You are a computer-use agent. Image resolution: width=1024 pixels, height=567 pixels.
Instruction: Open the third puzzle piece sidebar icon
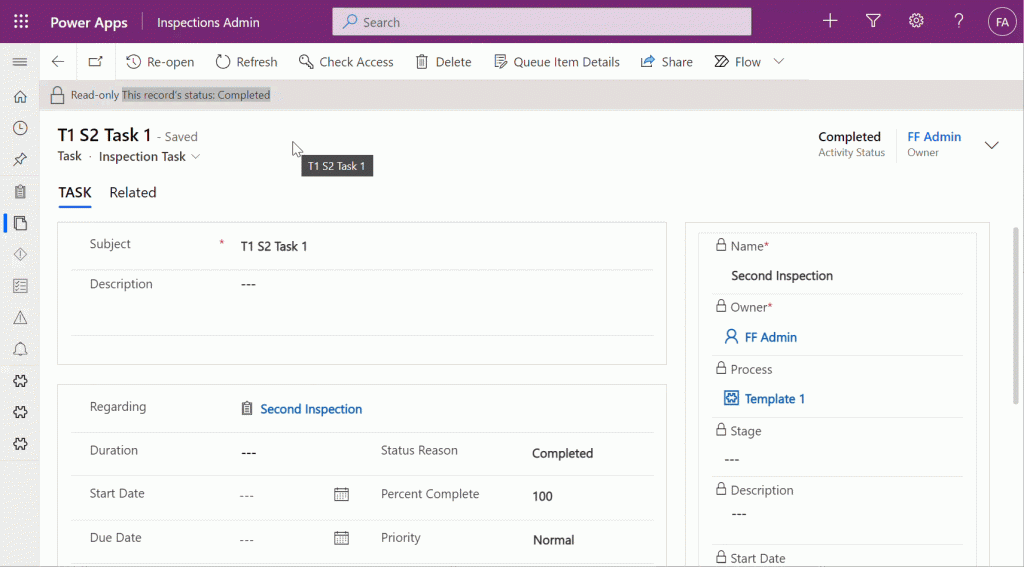pos(20,444)
